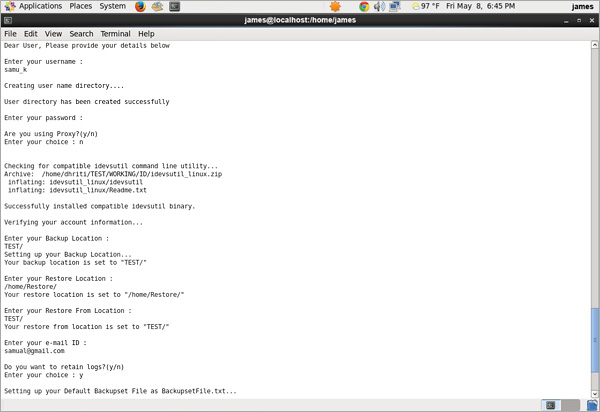Minimize the terminal window
This screenshot has height=412, width=600.
[x=566, y=21]
